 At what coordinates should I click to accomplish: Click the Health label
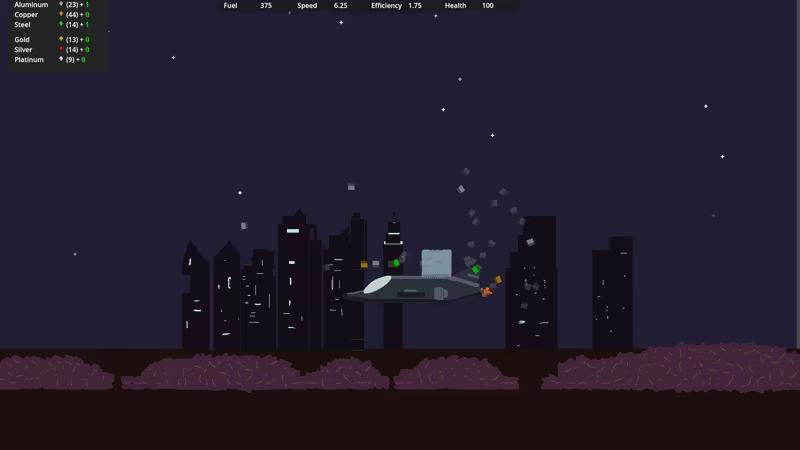click(x=455, y=6)
